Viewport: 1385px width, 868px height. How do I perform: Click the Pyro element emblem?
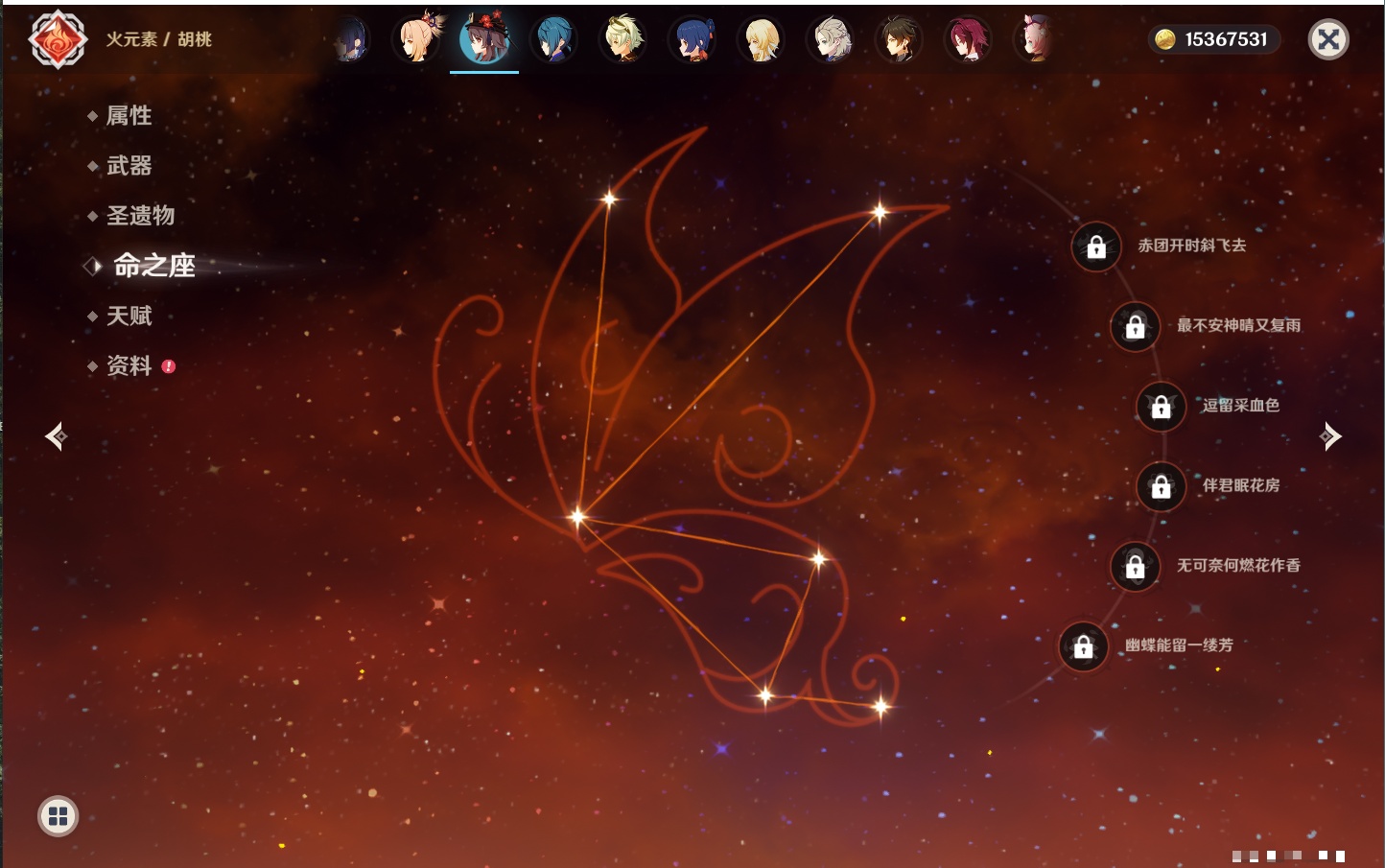[x=58, y=39]
